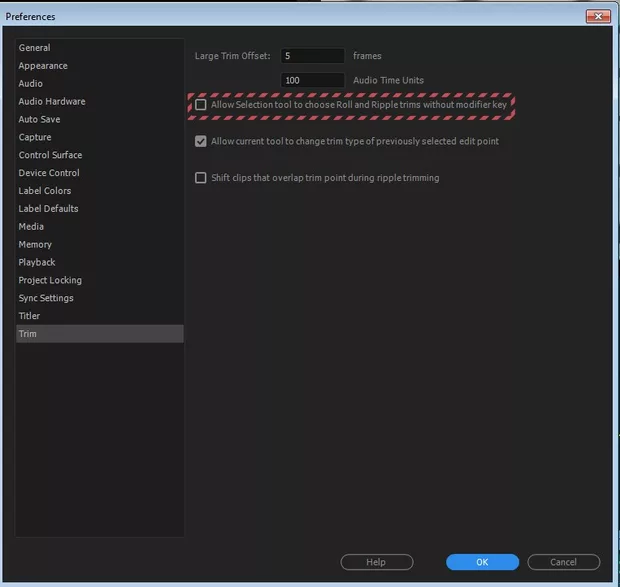Screen dimensions: 620x587
Task: Choose the Media preferences category
Action: [x=31, y=227]
